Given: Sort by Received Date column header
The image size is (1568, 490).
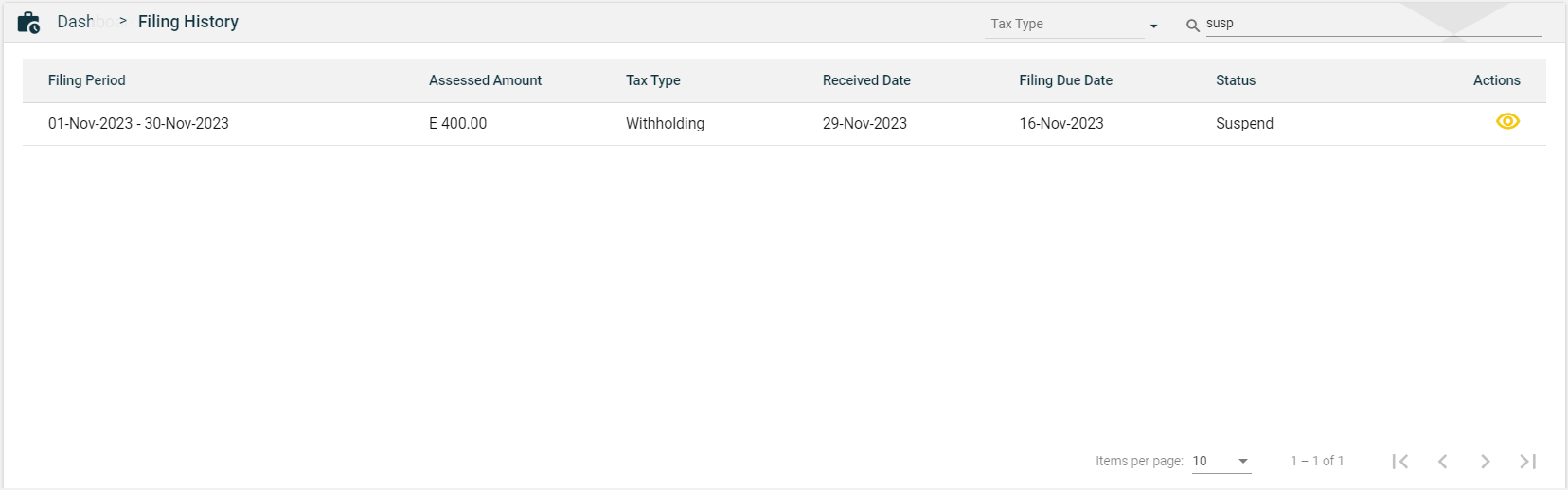Looking at the screenshot, I should 866,80.
